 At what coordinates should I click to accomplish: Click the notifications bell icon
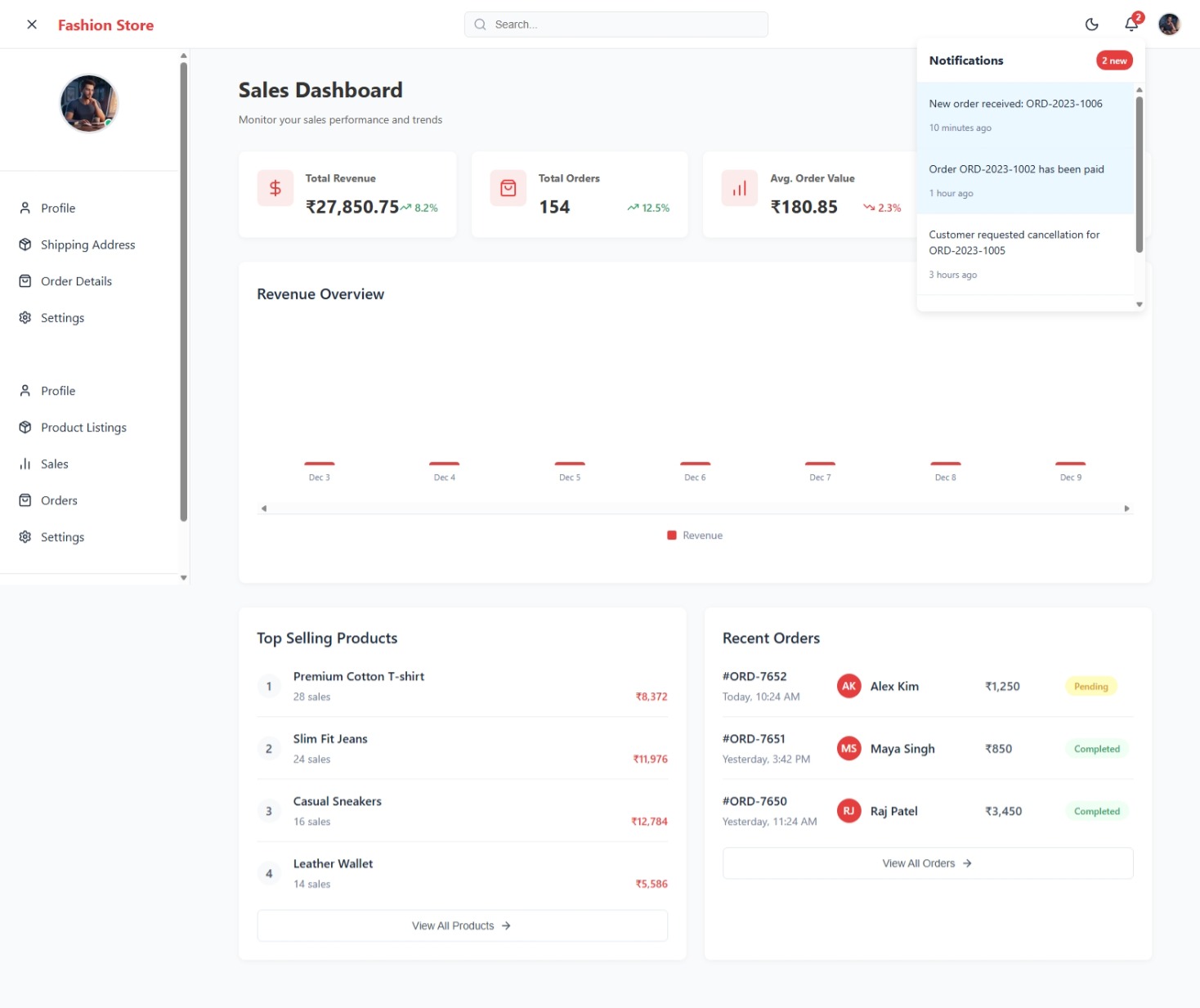(x=1131, y=25)
